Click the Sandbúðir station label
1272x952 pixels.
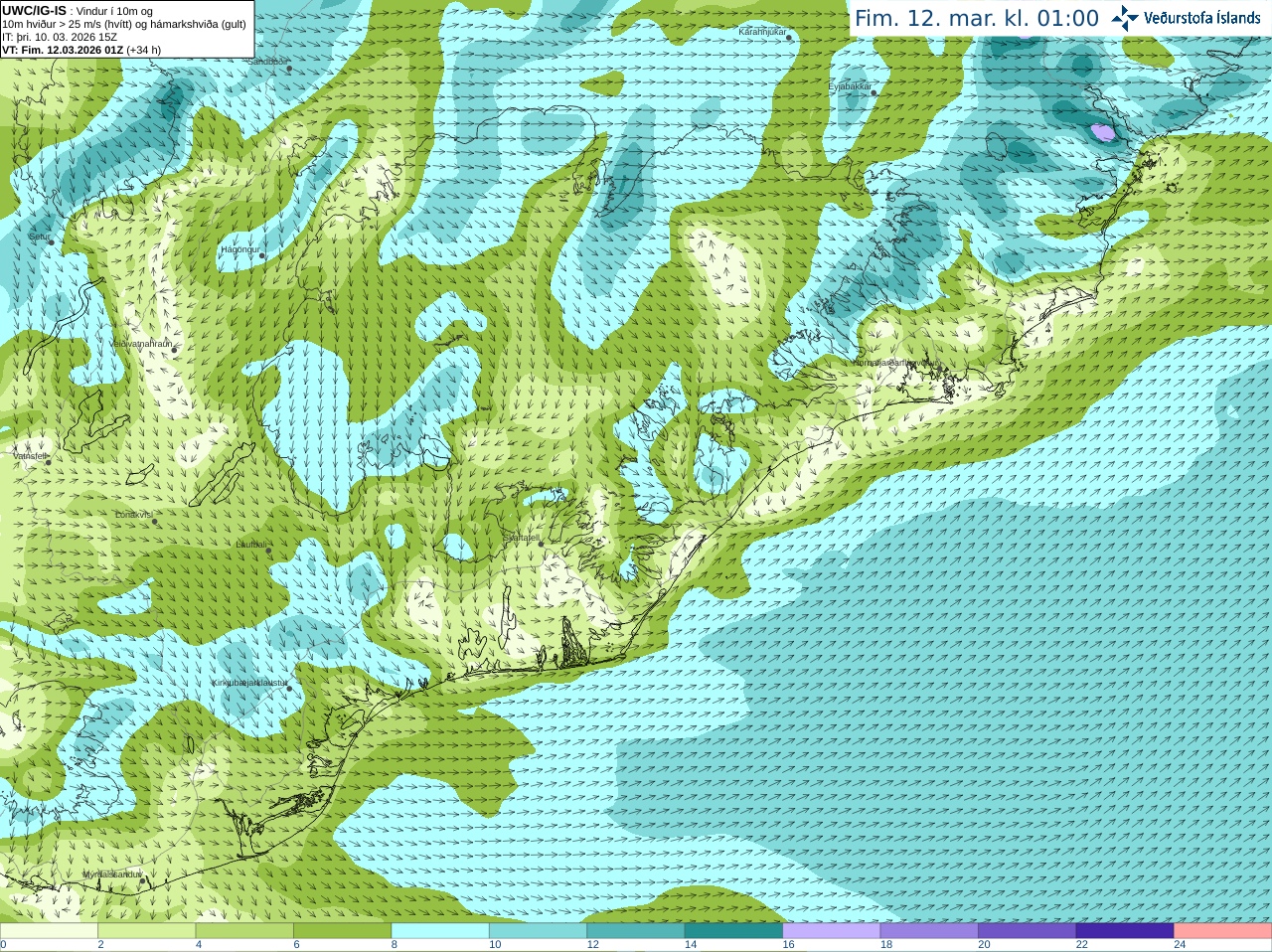coord(266,62)
